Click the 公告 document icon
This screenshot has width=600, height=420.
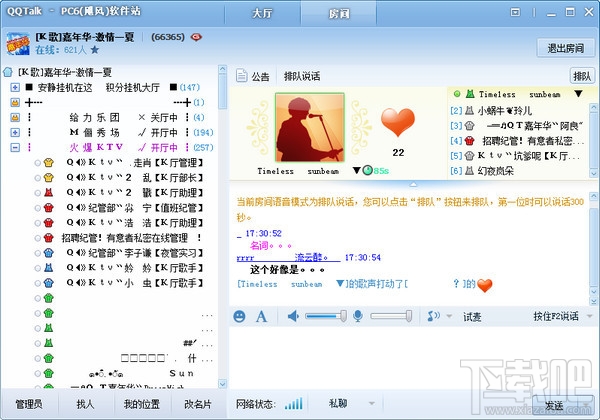(x=241, y=76)
